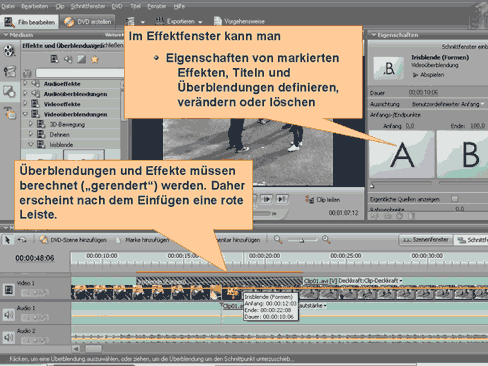Open the Bearbeiten menu
The height and width of the screenshot is (366, 488).
[x=35, y=6]
